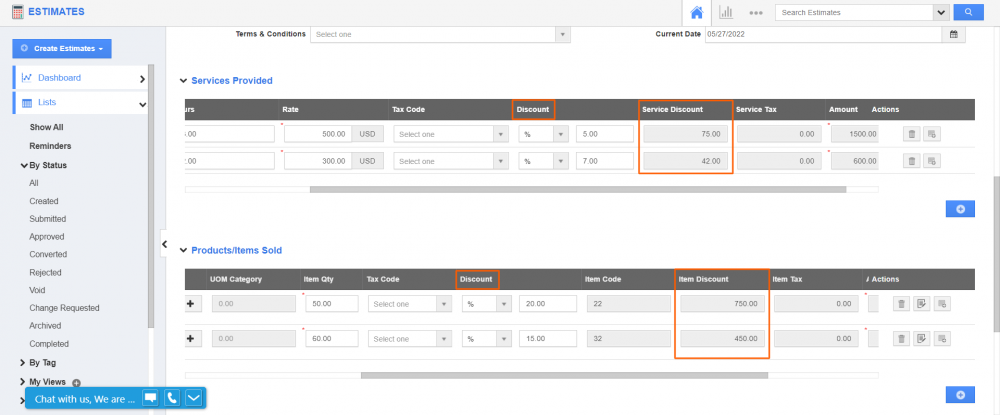1000x415 pixels.
Task: Open Tax Code dropdown for first service row
Action: (x=450, y=134)
